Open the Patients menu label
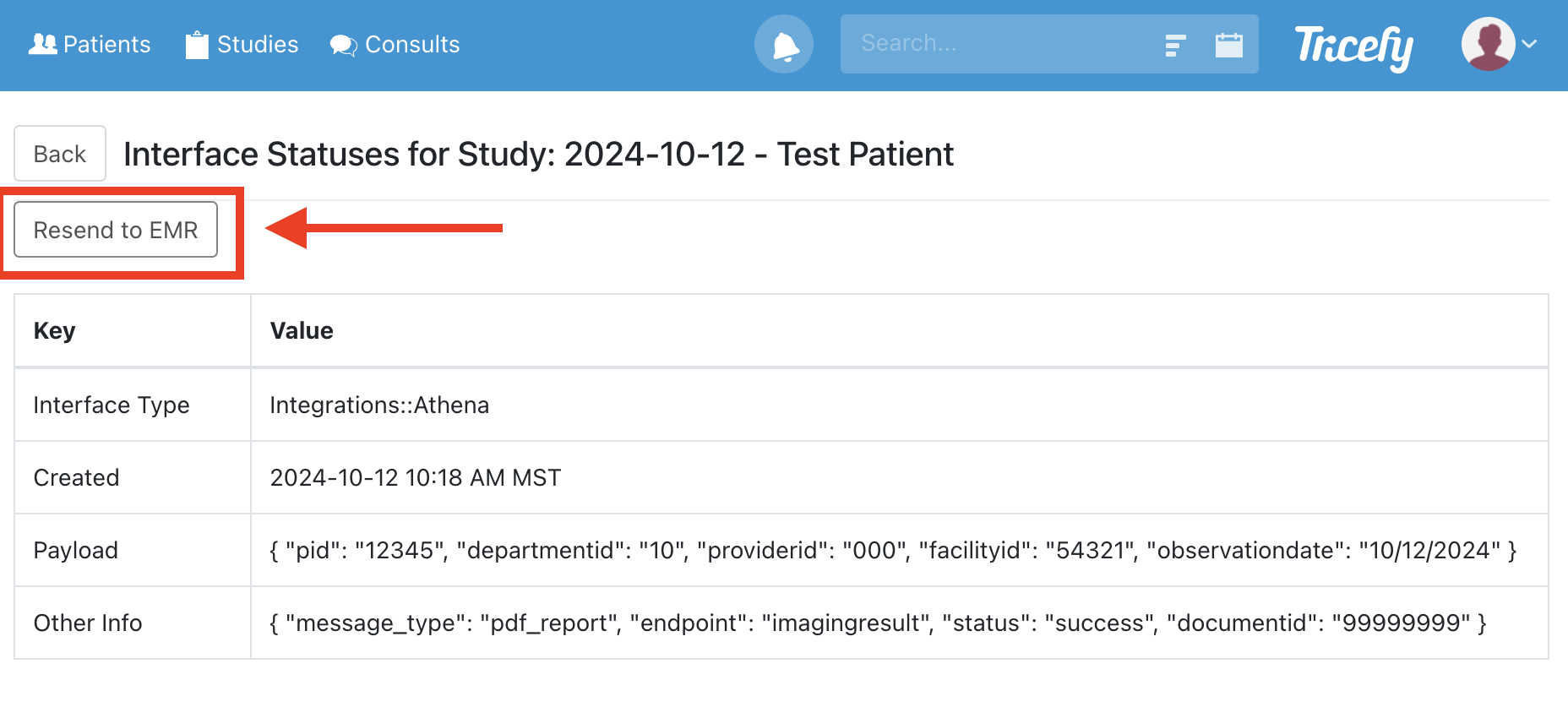This screenshot has width=1568, height=718. (106, 45)
